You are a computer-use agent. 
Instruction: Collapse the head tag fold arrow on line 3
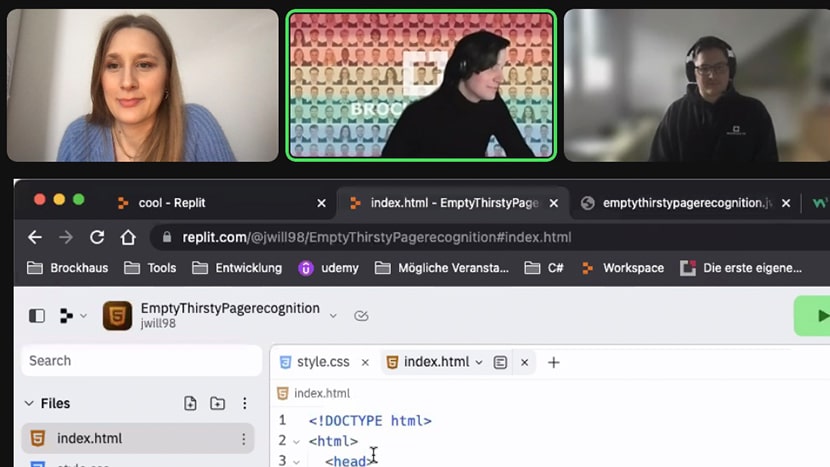point(296,462)
